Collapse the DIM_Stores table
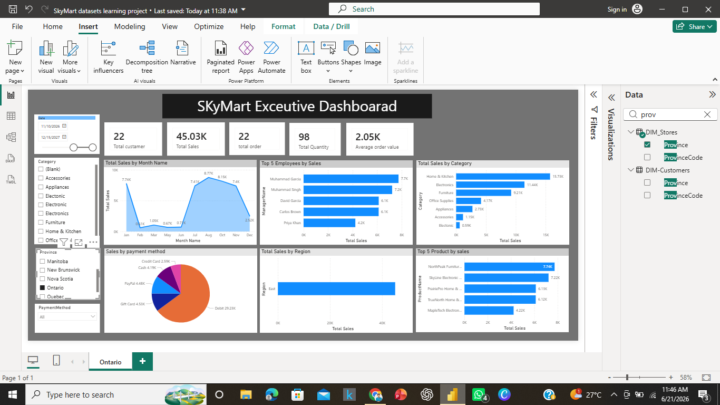 pos(631,132)
